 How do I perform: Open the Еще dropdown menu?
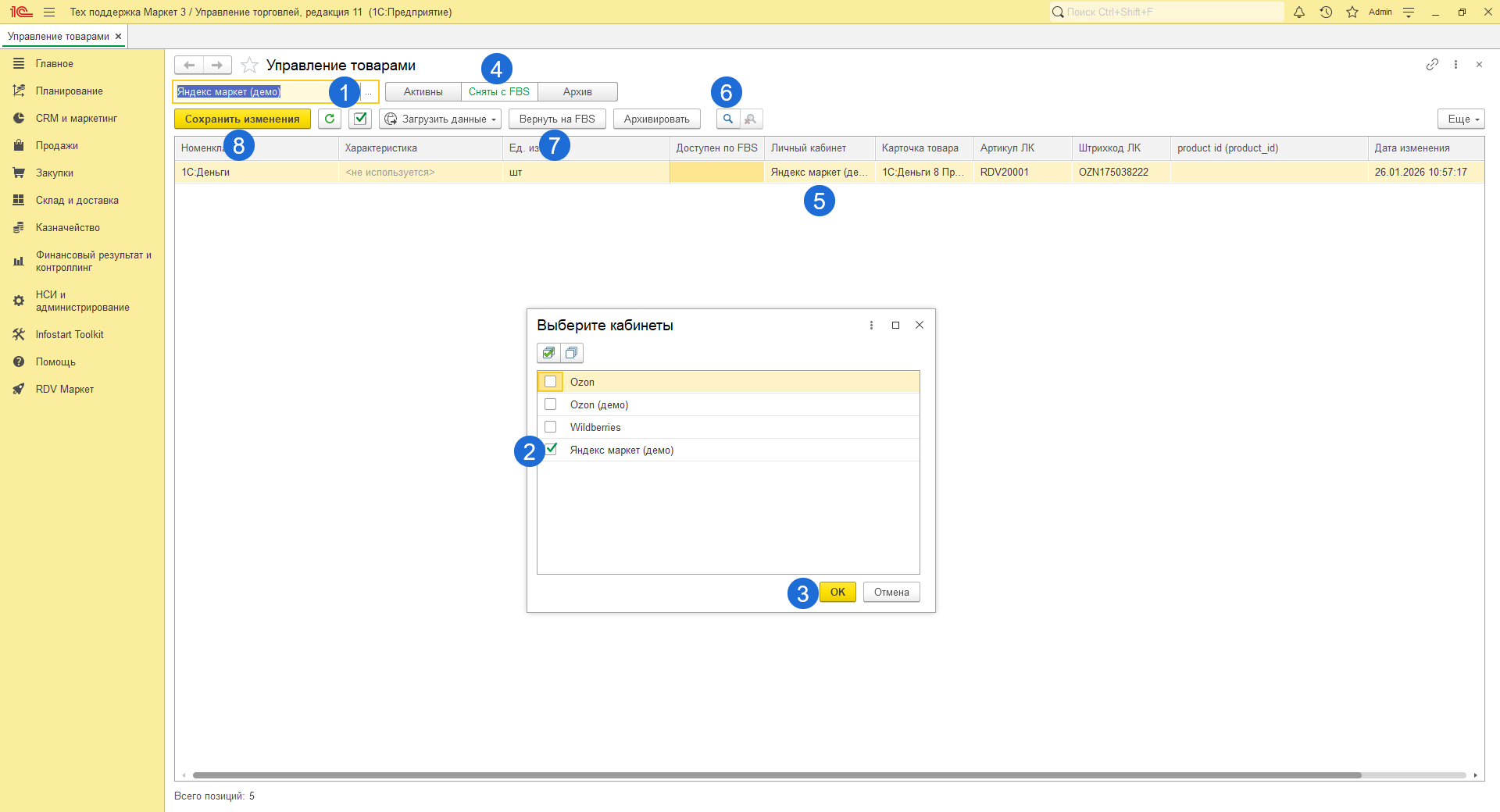[1460, 119]
